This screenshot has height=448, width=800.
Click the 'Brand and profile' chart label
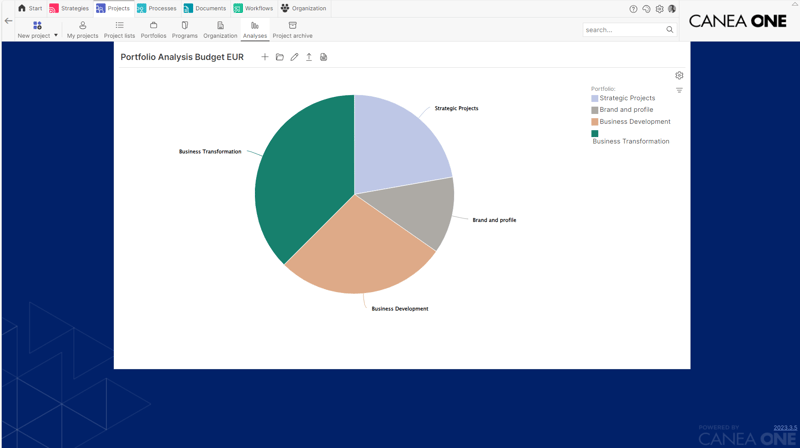494,220
